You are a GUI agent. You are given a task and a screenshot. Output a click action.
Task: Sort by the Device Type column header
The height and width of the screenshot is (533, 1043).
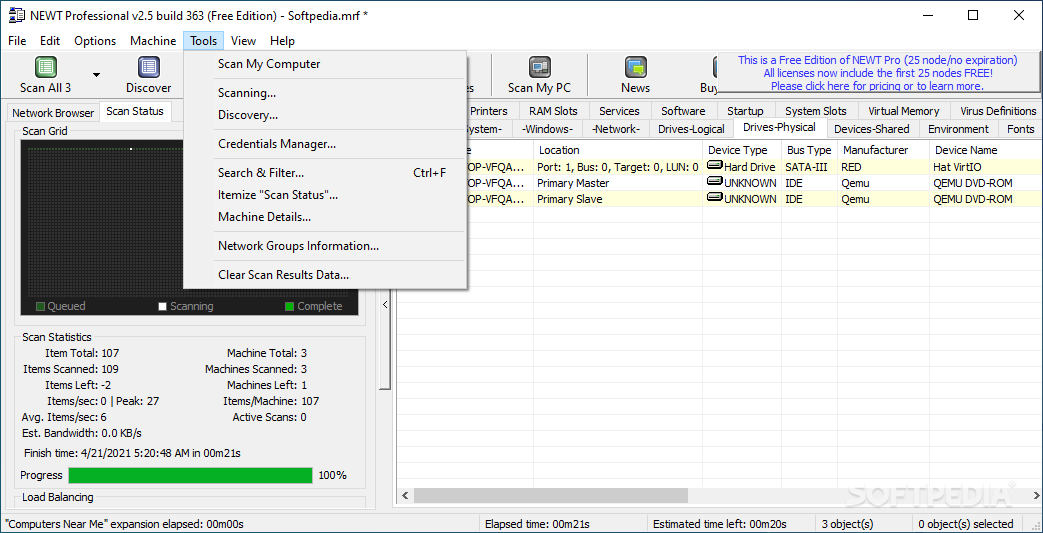742,150
